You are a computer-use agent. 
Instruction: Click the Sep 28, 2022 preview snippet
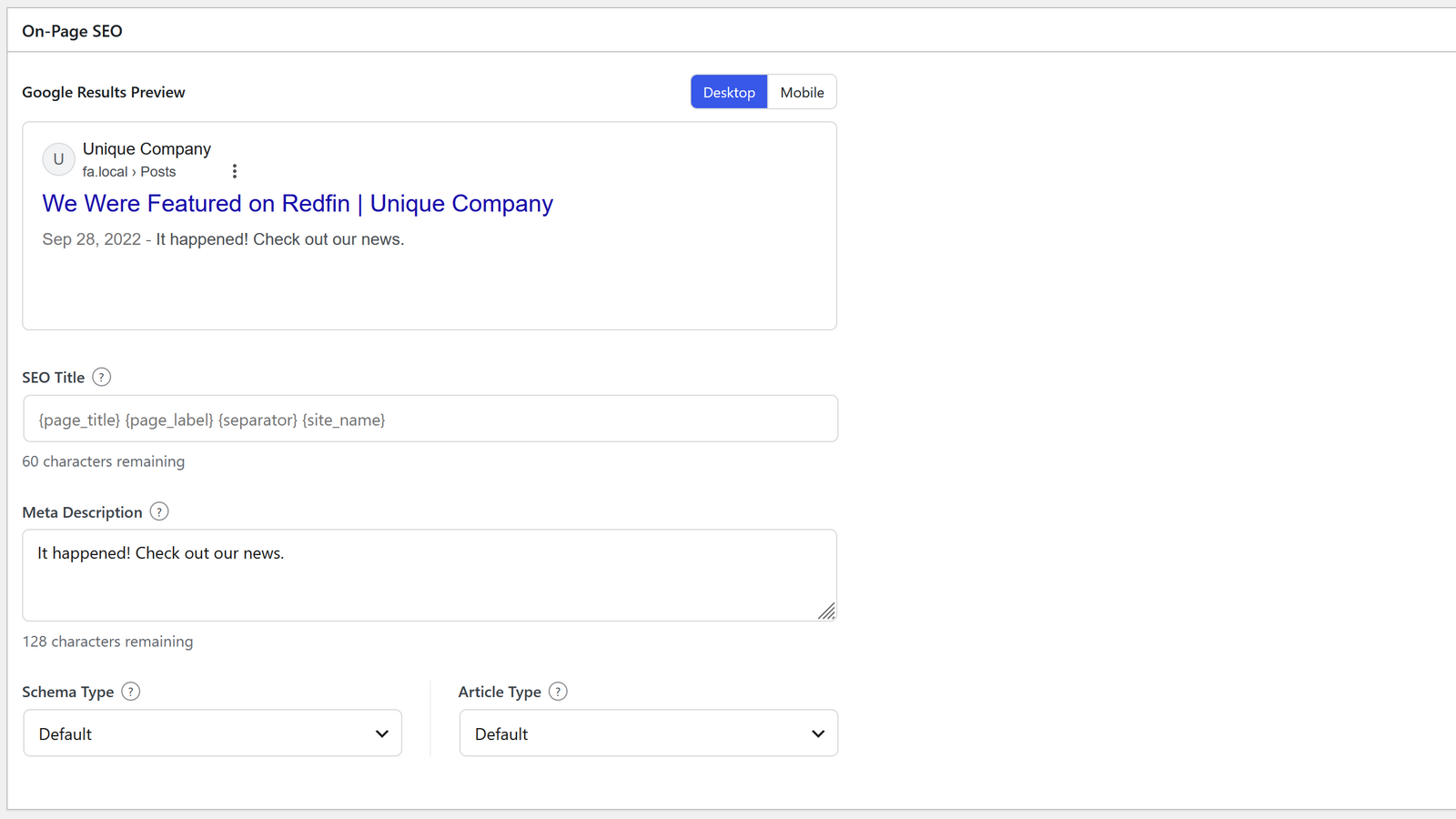[223, 239]
